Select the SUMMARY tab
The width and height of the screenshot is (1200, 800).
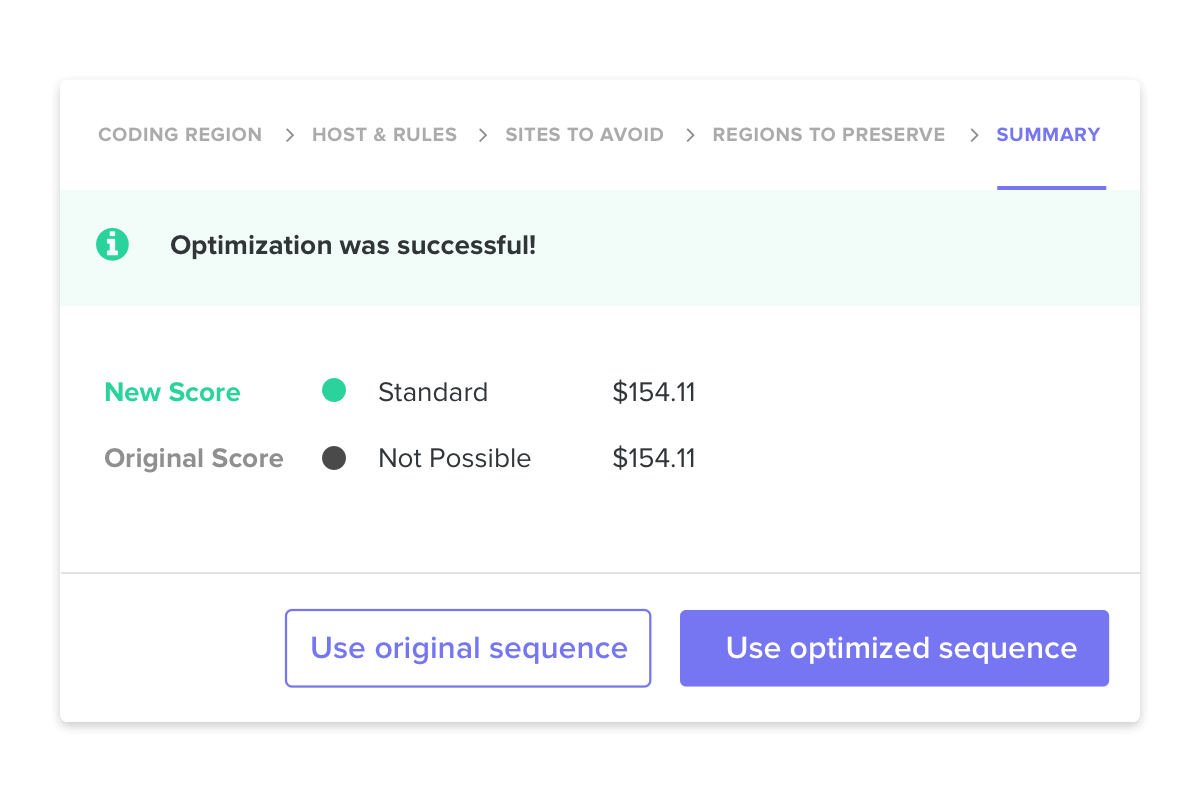(x=1048, y=135)
